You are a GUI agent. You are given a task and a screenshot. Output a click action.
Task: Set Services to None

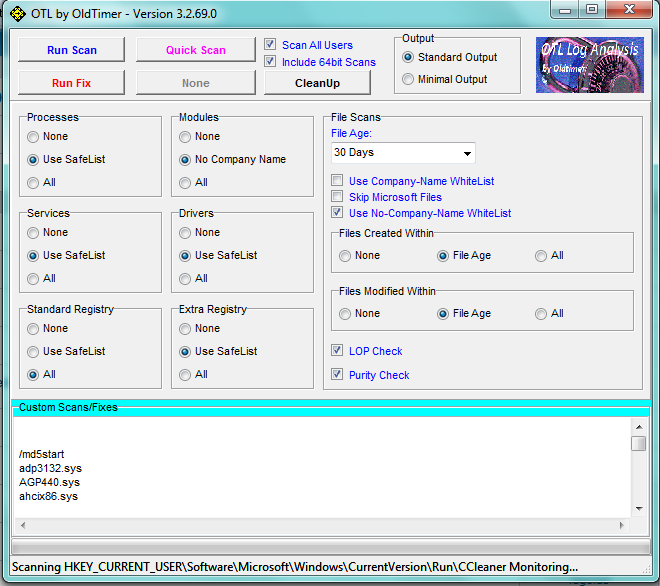[x=33, y=233]
